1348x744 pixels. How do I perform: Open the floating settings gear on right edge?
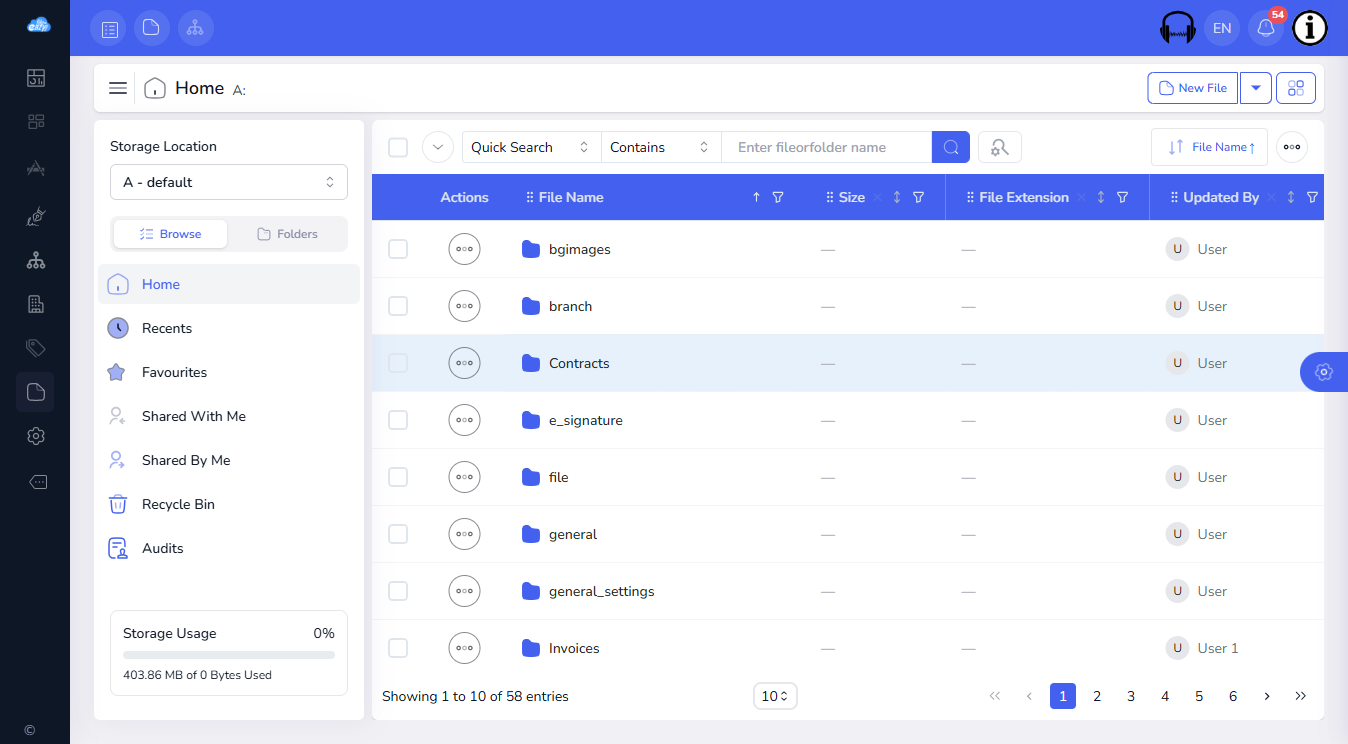coord(1324,372)
